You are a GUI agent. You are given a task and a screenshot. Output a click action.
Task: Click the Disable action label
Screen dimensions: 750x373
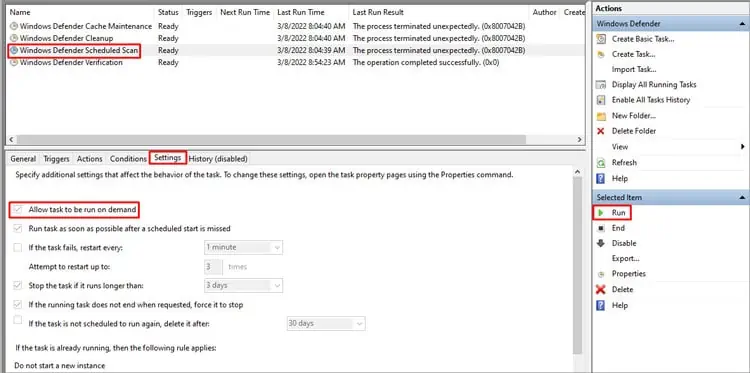pyautogui.click(x=624, y=243)
